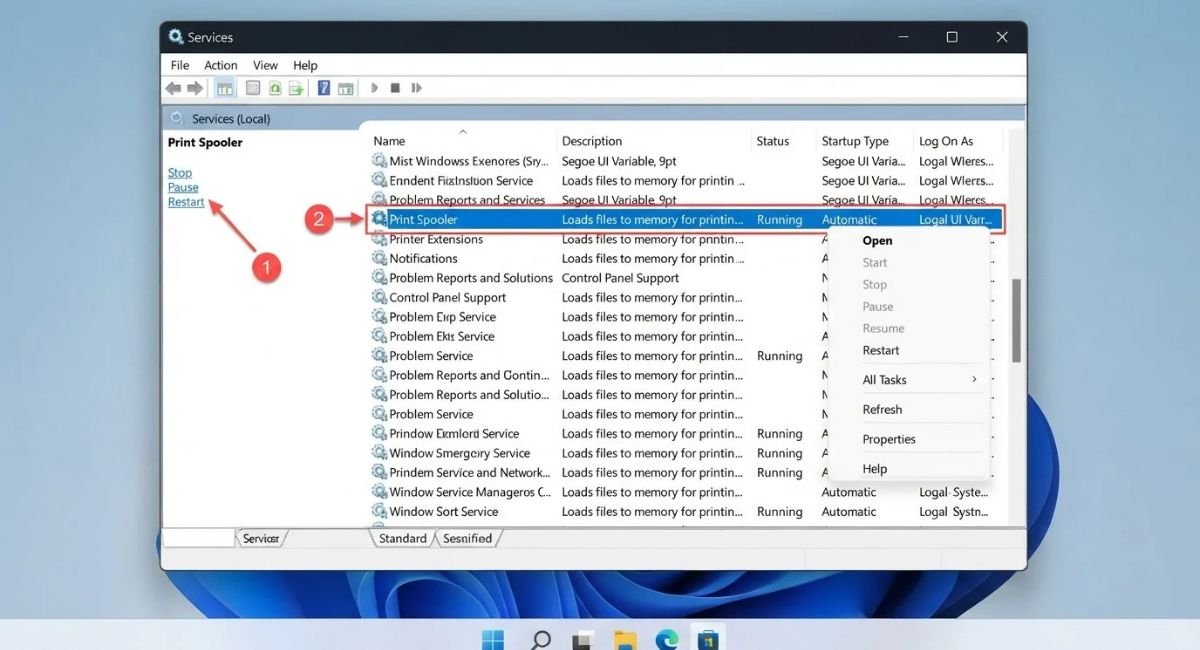The width and height of the screenshot is (1200, 650).
Task: Click the gear icon beside Printer Extensions
Action: tap(380, 239)
